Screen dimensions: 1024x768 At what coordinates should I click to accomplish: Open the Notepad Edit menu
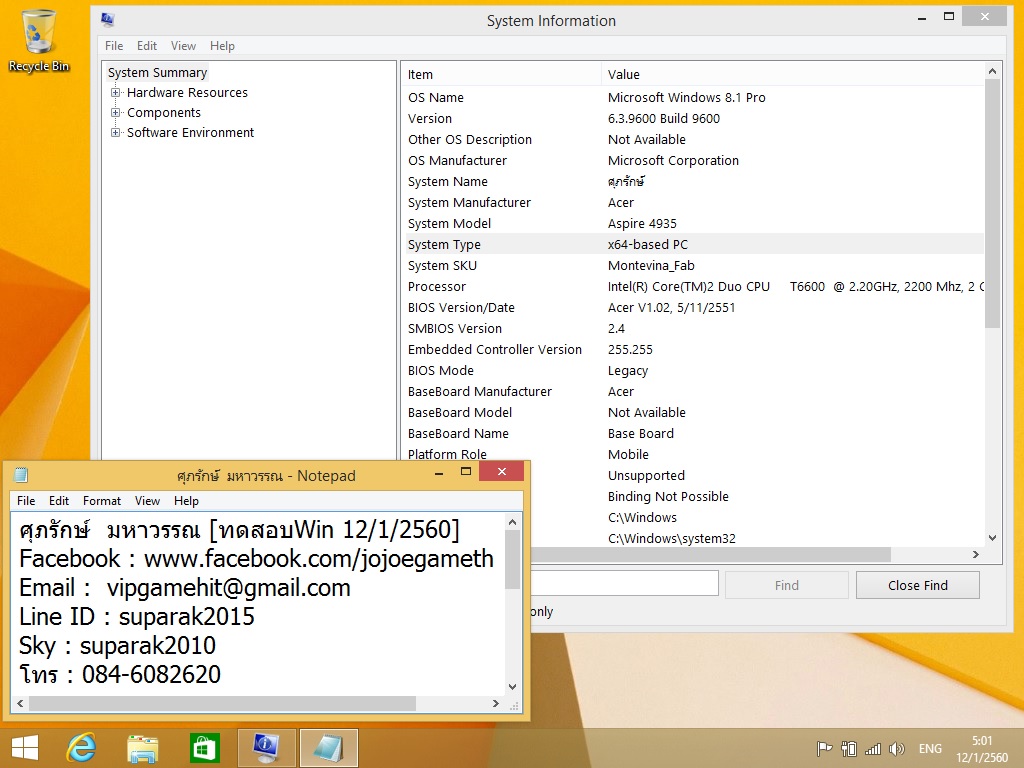(59, 501)
